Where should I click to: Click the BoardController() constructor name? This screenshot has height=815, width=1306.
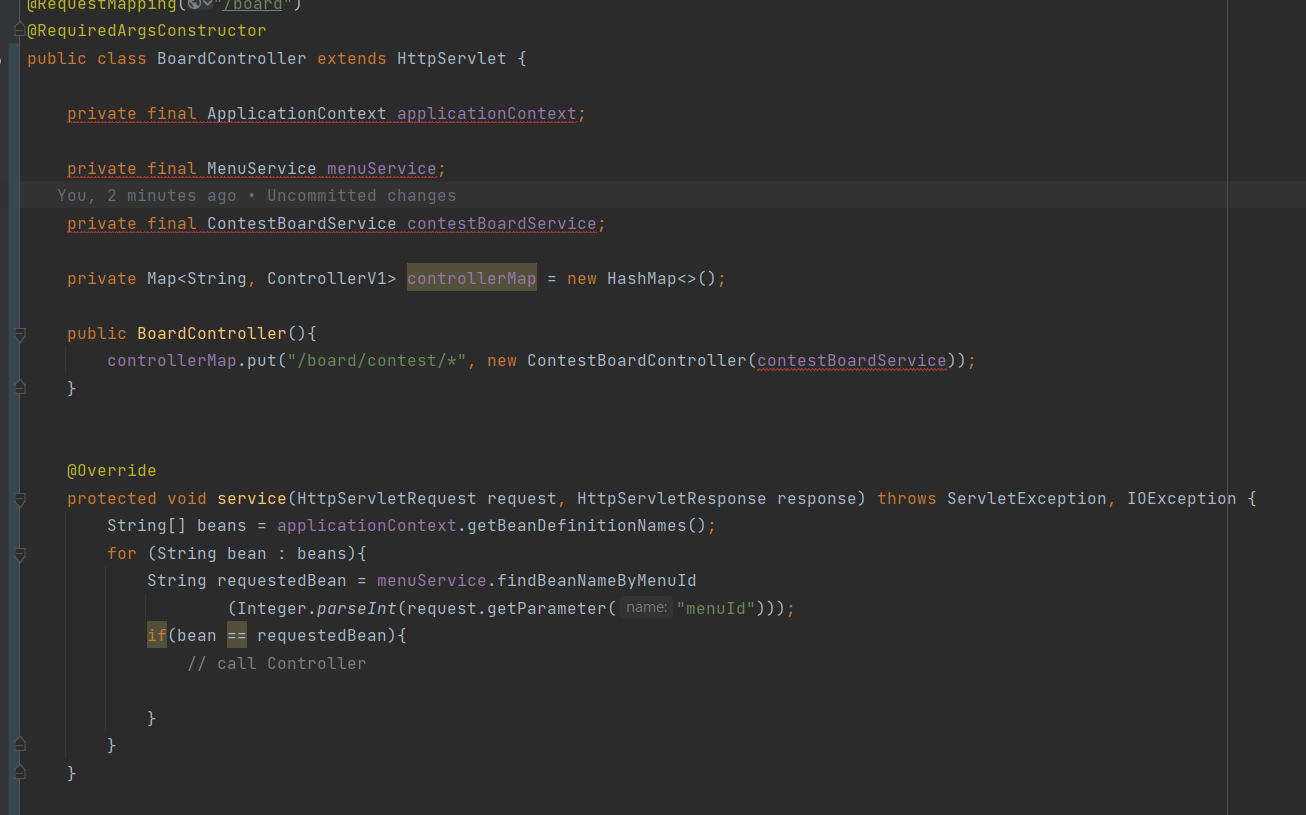click(212, 333)
